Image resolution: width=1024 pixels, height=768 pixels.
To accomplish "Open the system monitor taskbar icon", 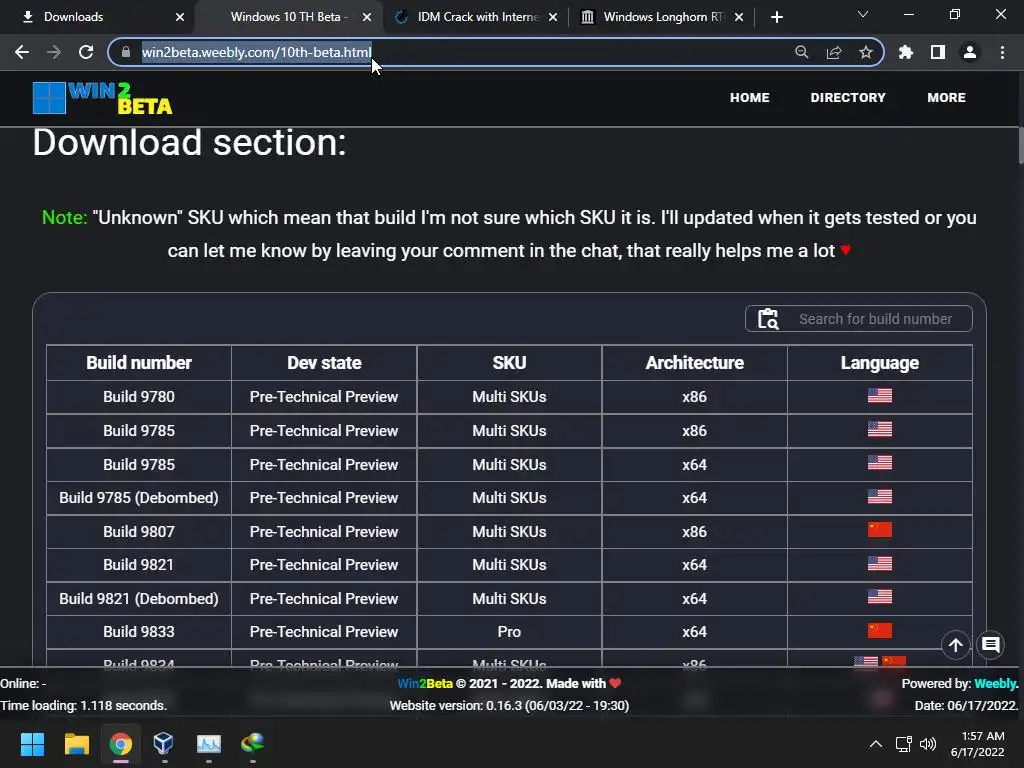I will click(209, 744).
